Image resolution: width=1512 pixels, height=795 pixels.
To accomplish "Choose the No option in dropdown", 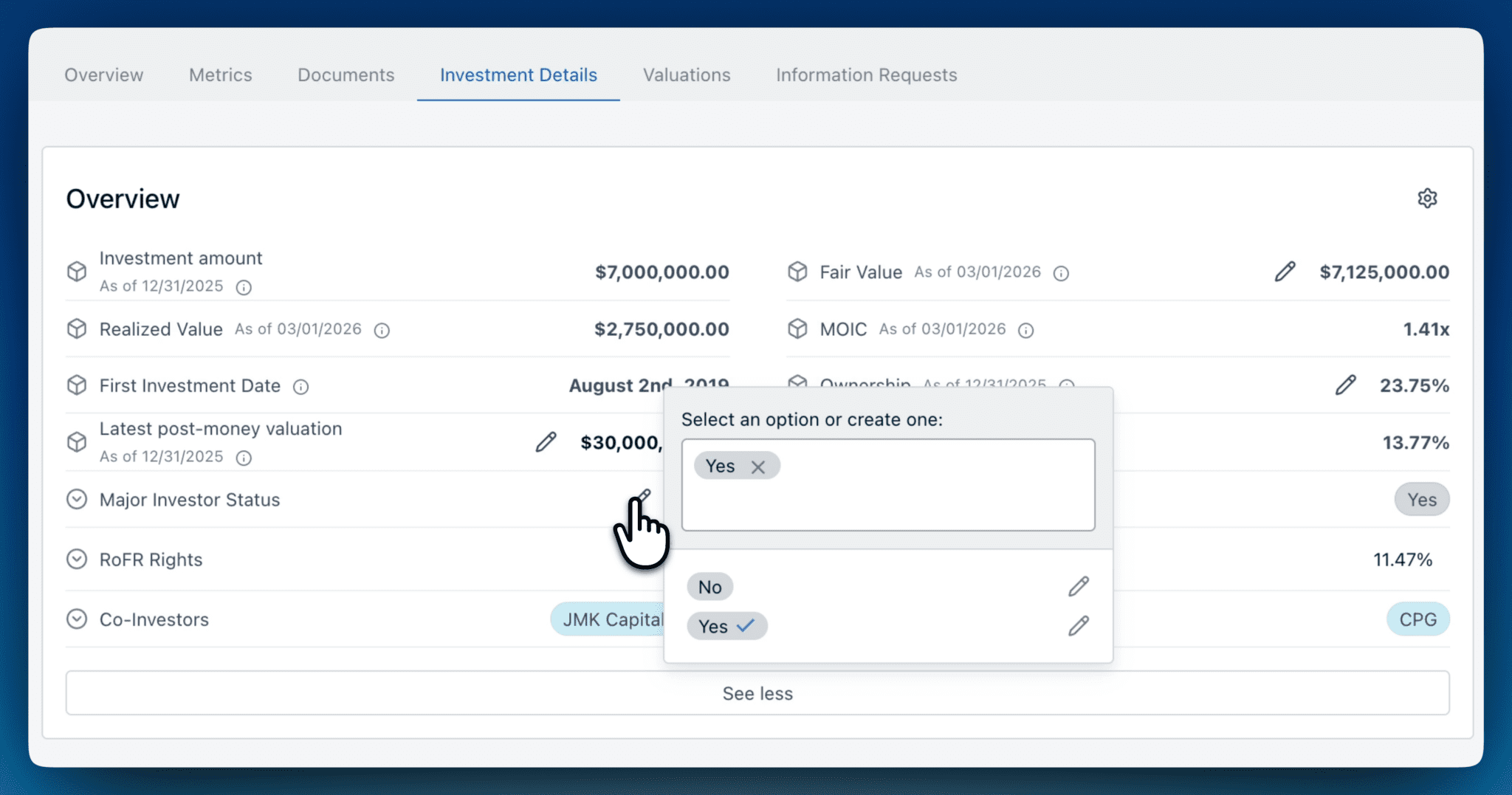I will click(x=709, y=587).
